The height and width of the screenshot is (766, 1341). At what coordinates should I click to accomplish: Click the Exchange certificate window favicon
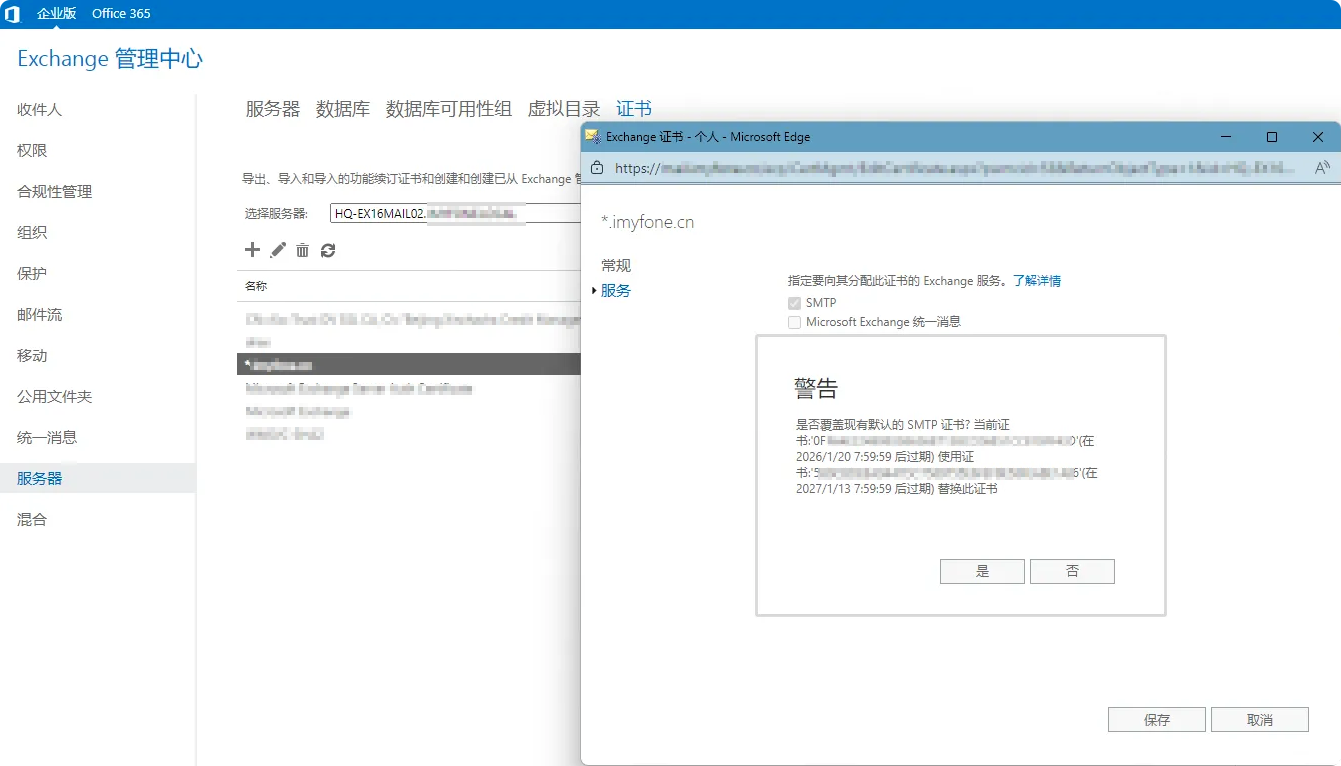(x=593, y=137)
